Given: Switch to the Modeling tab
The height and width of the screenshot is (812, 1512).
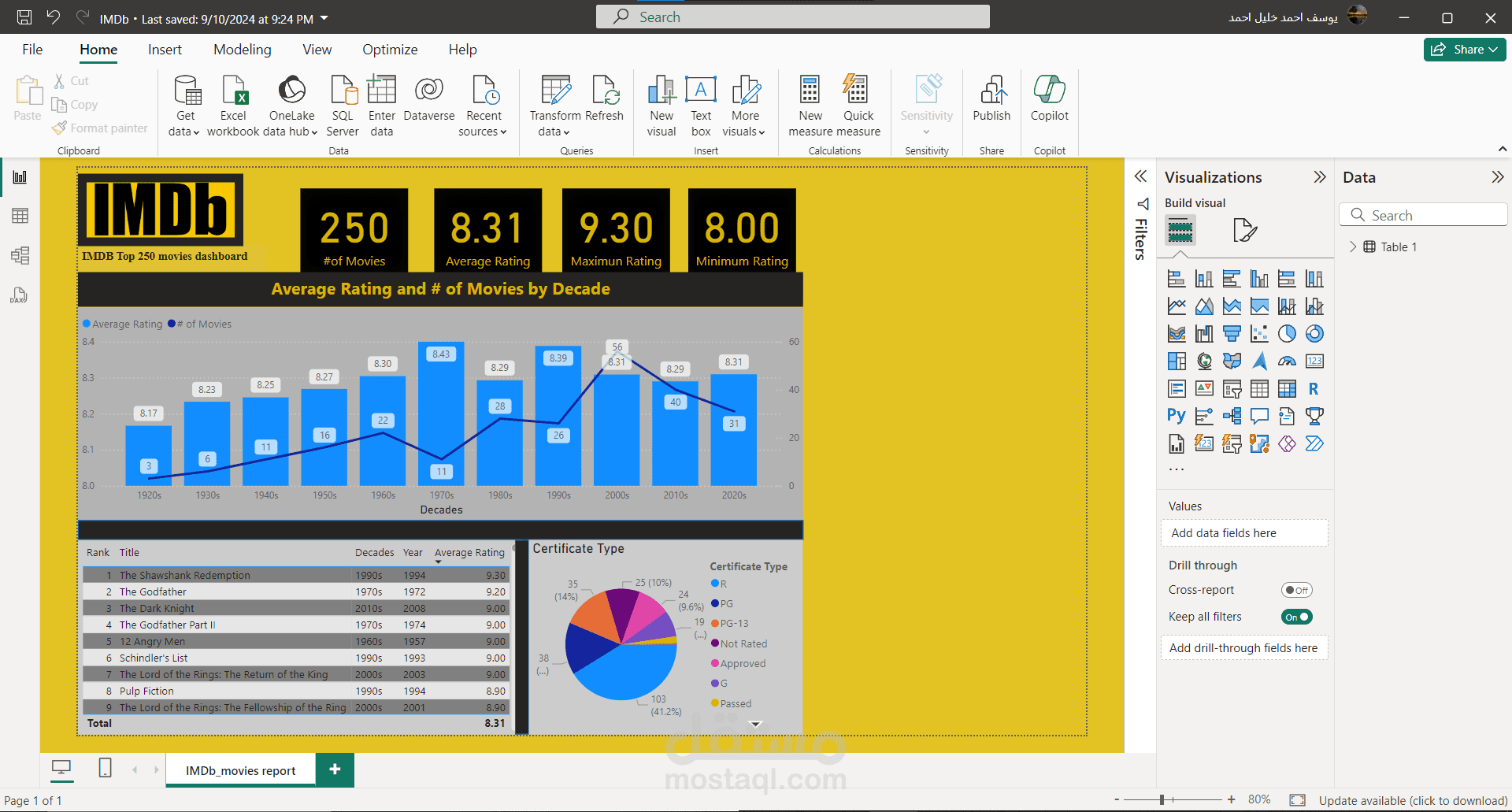Looking at the screenshot, I should 243,50.
